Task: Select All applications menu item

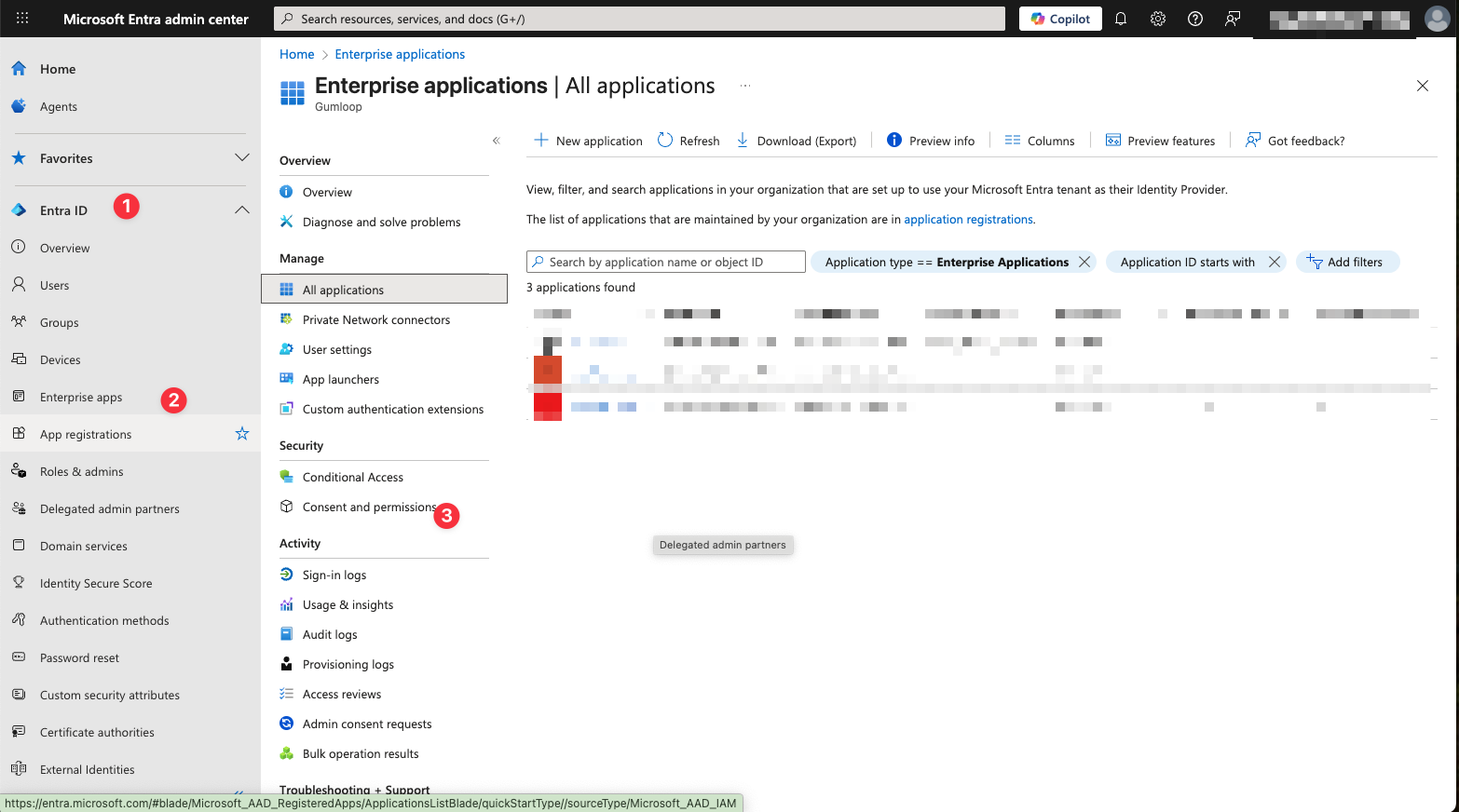Action: tap(384, 290)
